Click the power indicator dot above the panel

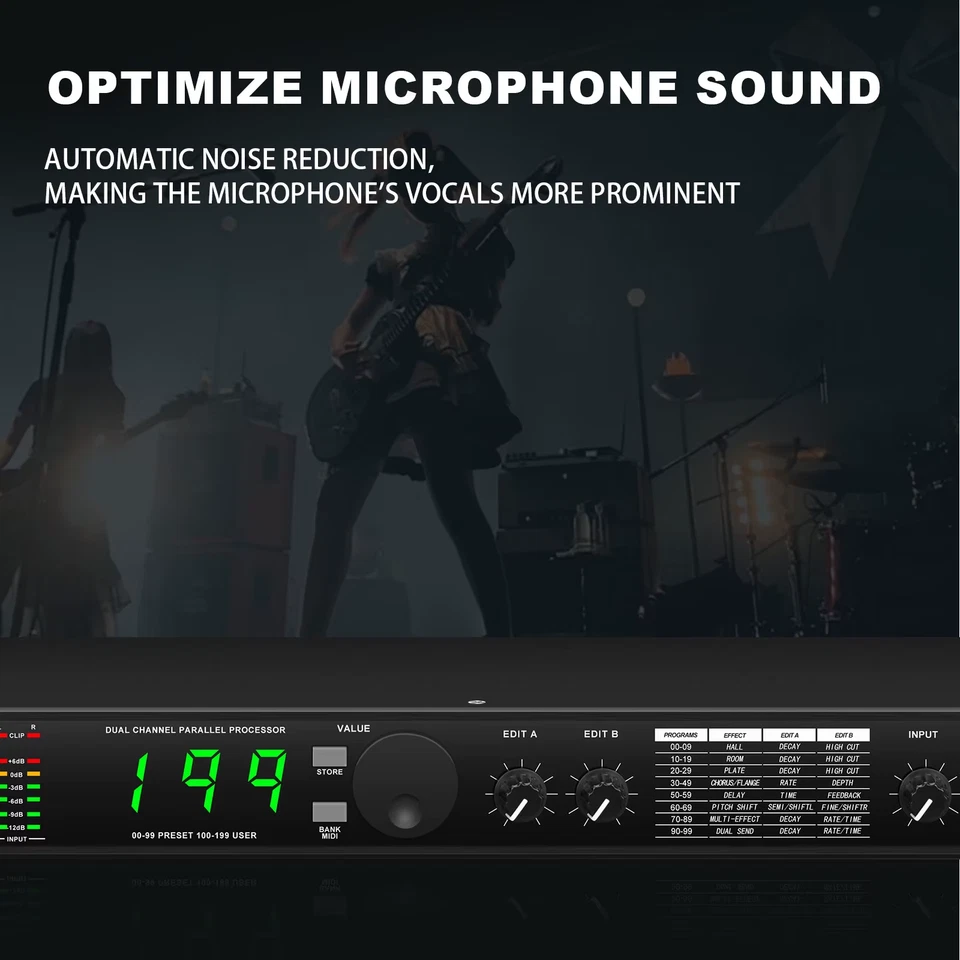477,702
